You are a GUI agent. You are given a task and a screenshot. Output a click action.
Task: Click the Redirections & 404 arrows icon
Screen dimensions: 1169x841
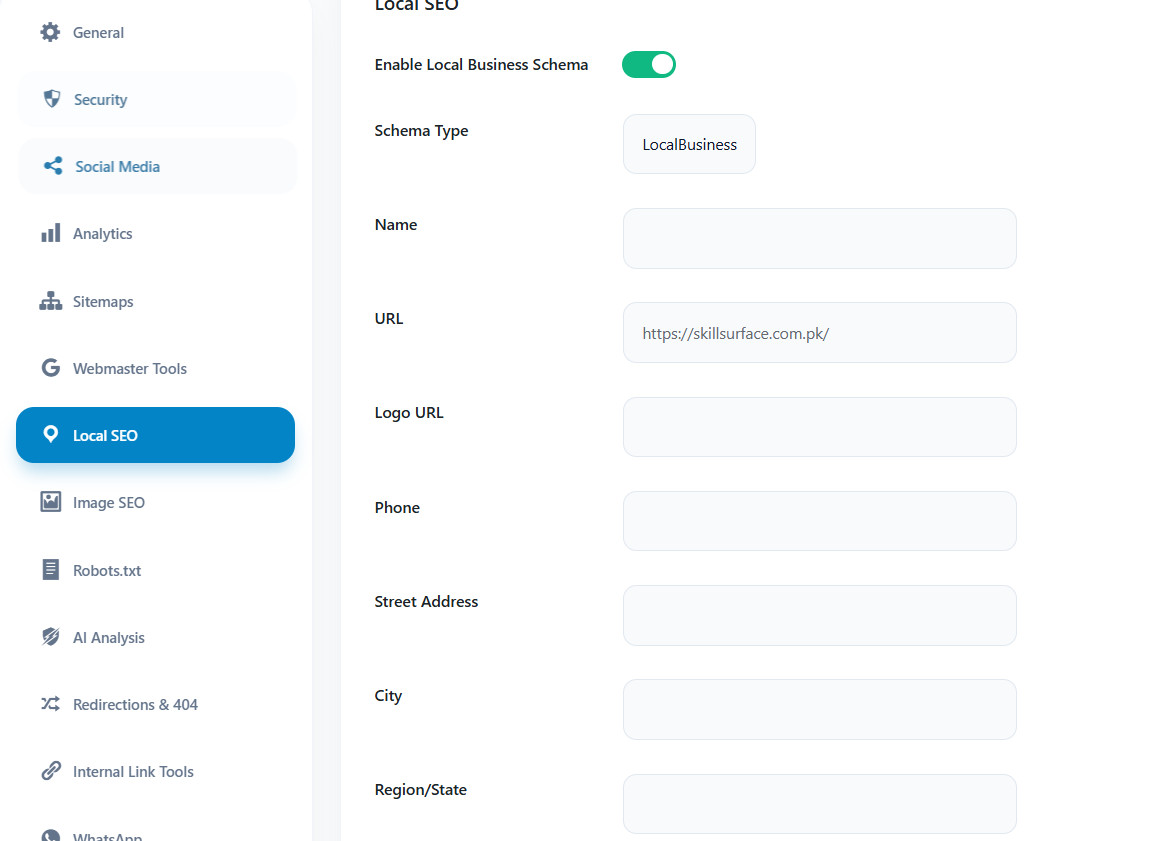49,704
